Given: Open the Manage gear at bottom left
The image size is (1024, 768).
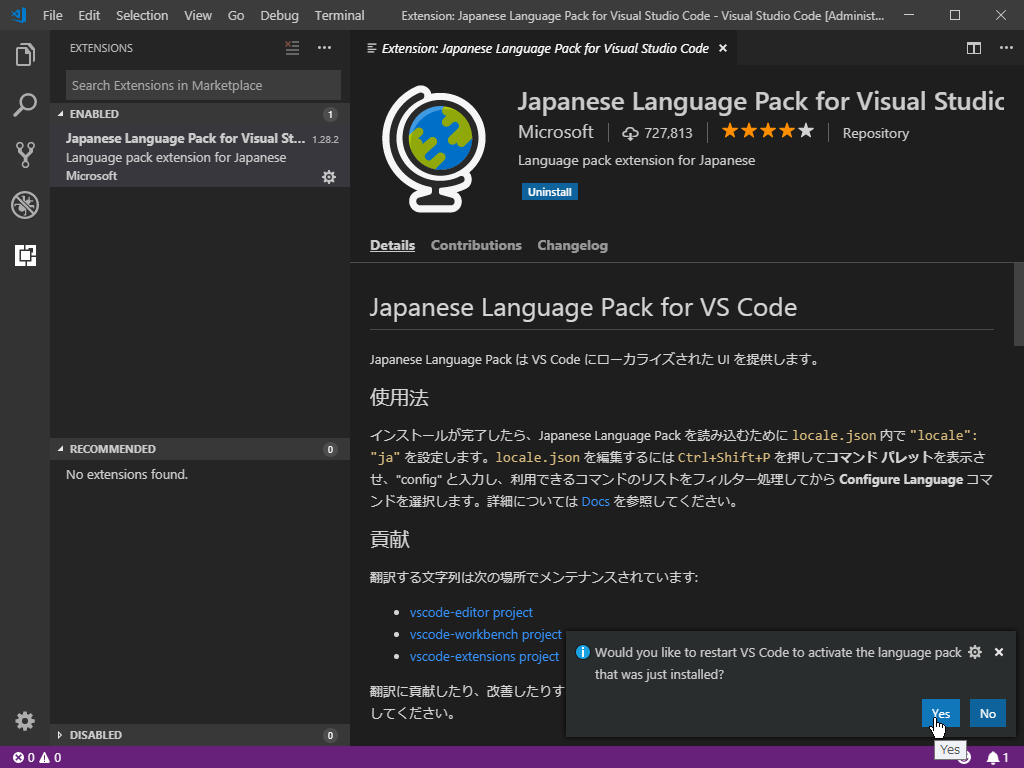Looking at the screenshot, I should (x=25, y=720).
